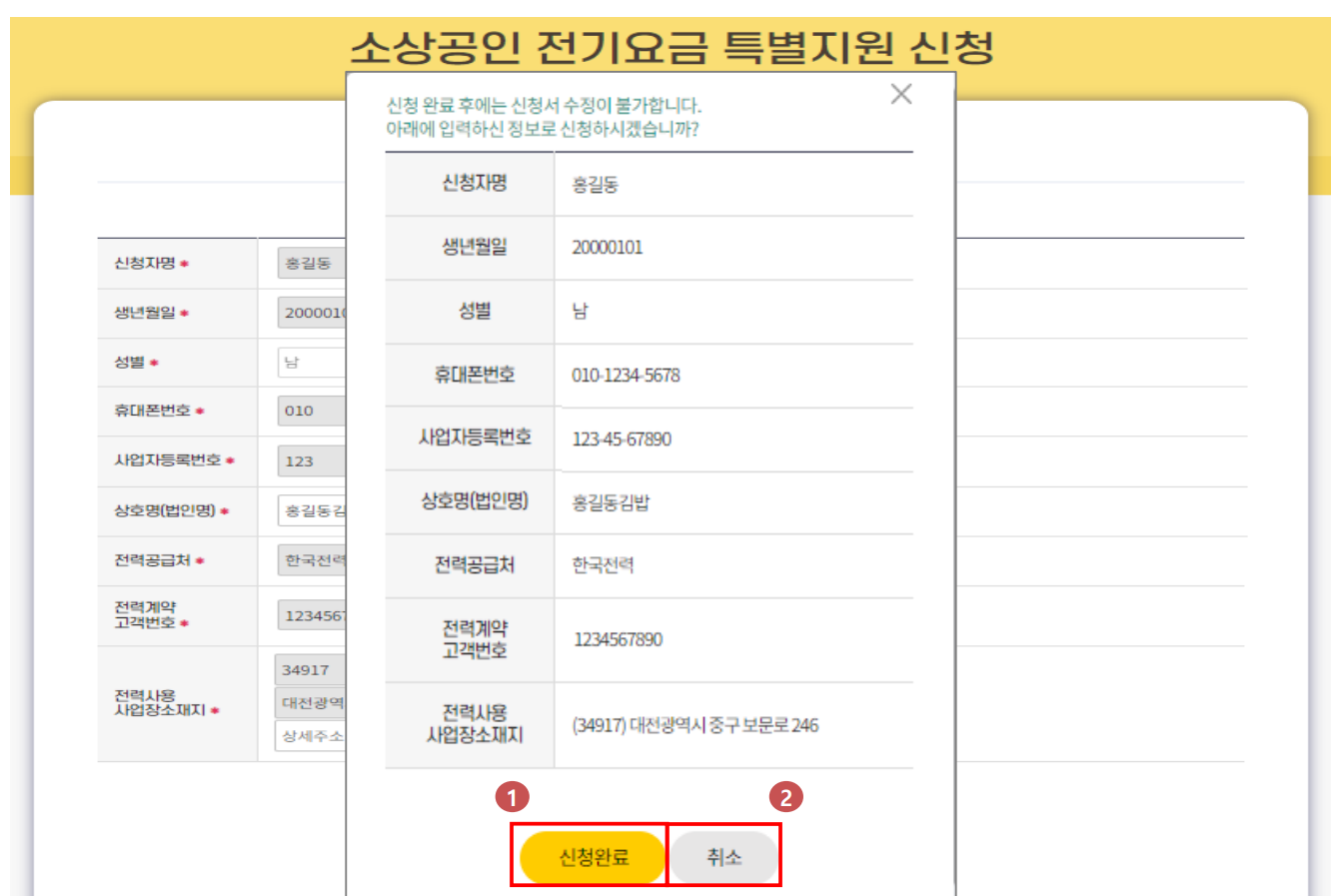Click the 생년월일 input field in the form
Image resolution: width=1331 pixels, height=896 pixels.
(x=312, y=313)
